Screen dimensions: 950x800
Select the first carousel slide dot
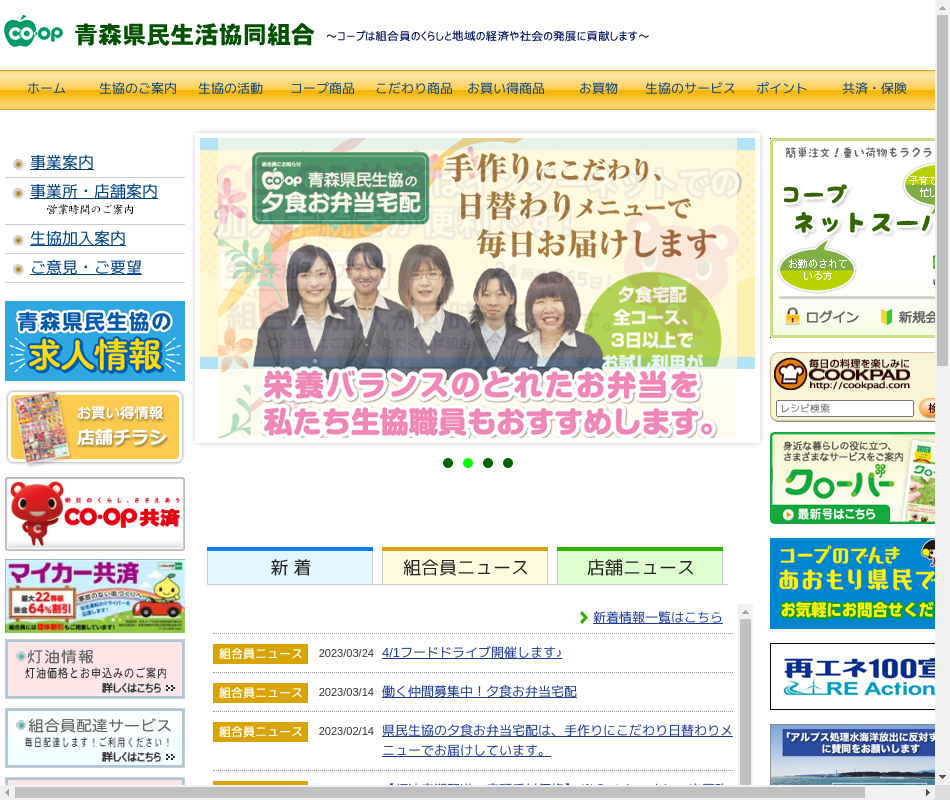(x=448, y=463)
